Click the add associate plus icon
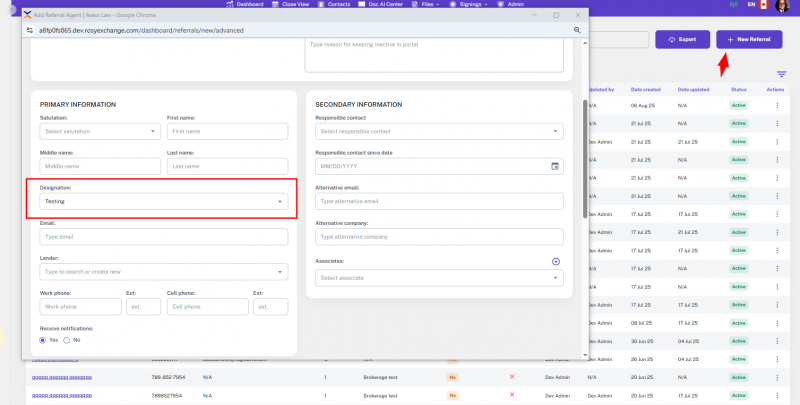The width and height of the screenshot is (800, 405). click(556, 261)
